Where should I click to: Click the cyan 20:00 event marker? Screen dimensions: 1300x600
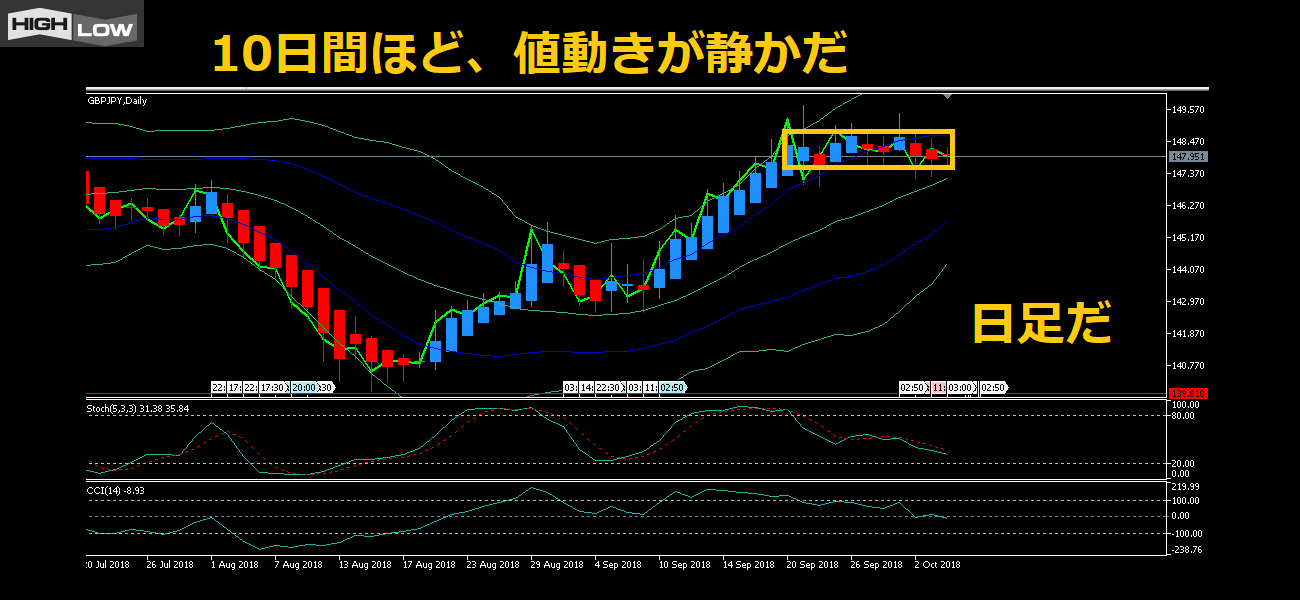click(304, 387)
